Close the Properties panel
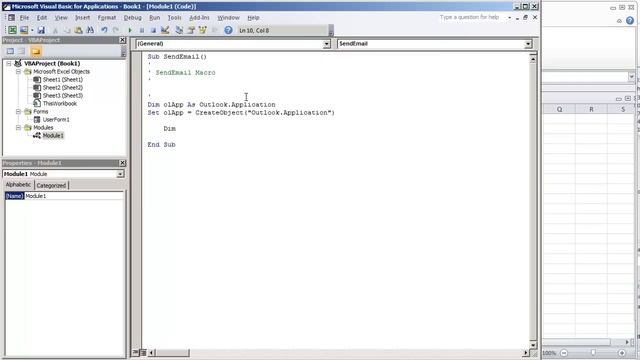The image size is (640, 360). pyautogui.click(x=122, y=163)
